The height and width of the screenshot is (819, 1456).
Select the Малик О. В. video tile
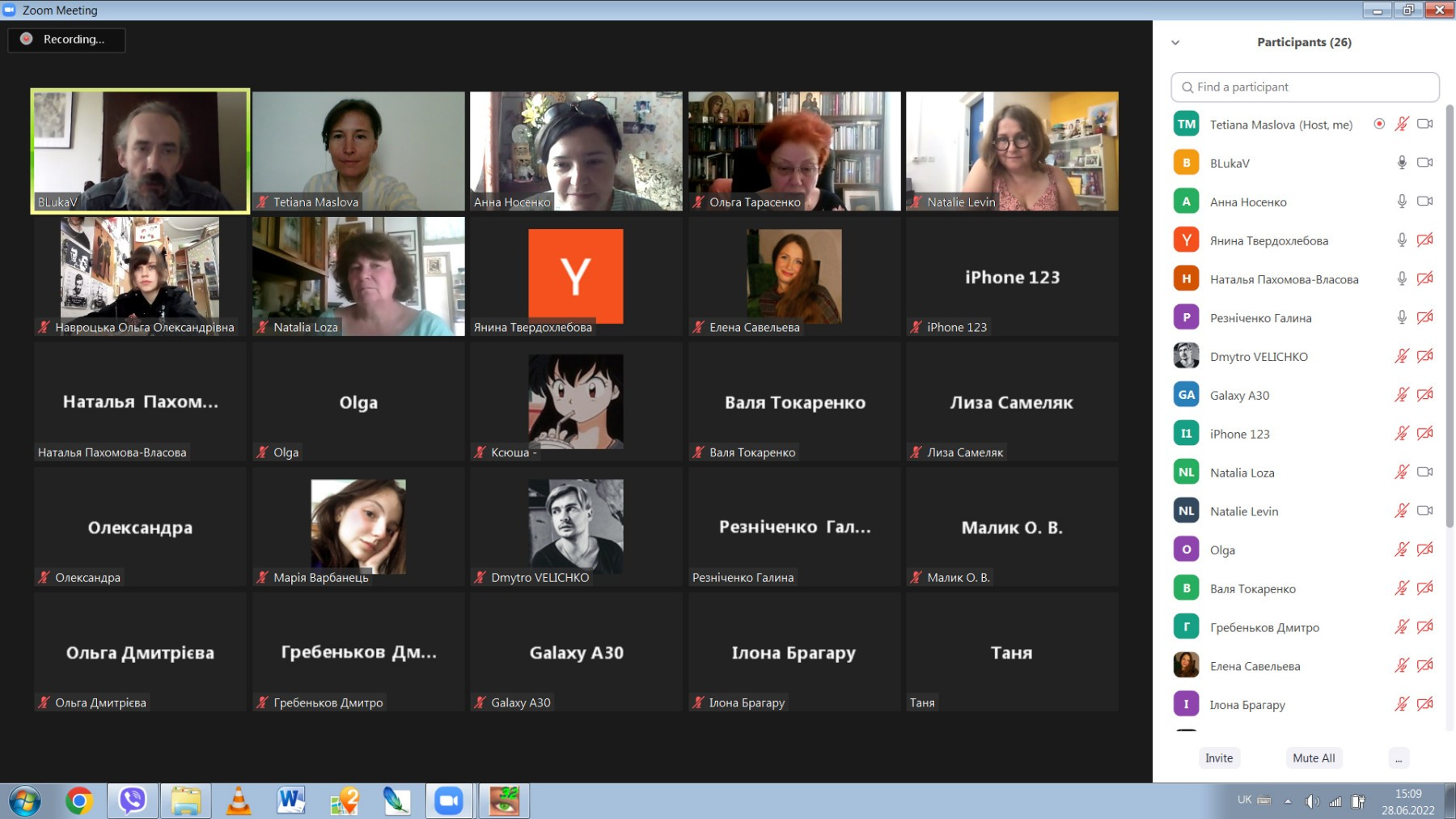pos(1012,527)
